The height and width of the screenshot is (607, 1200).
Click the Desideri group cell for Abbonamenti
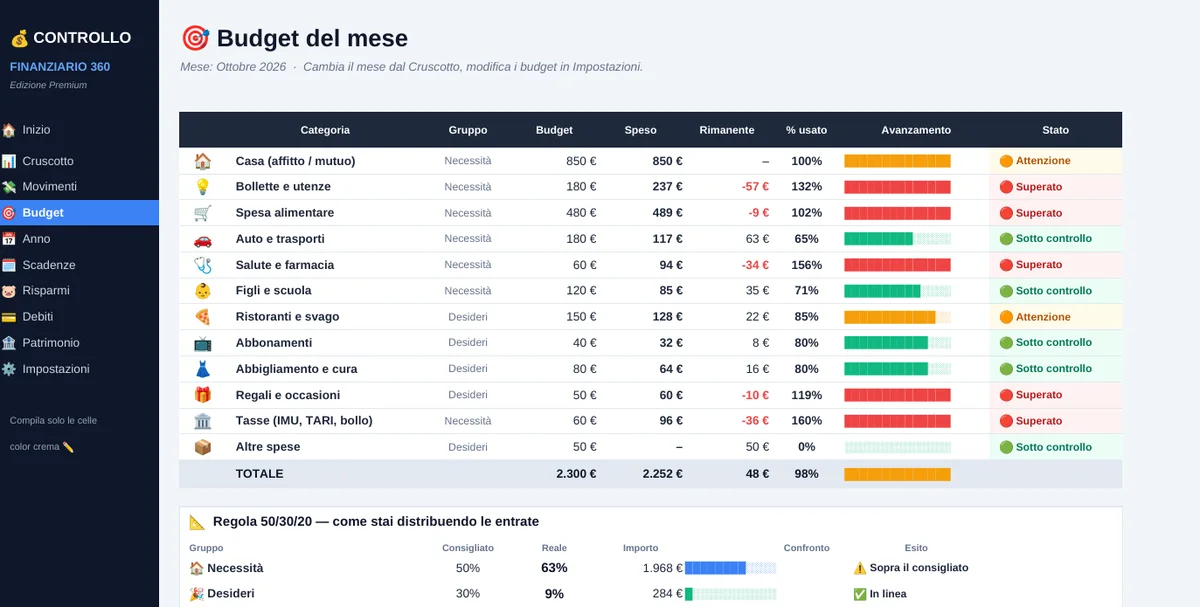click(x=468, y=343)
